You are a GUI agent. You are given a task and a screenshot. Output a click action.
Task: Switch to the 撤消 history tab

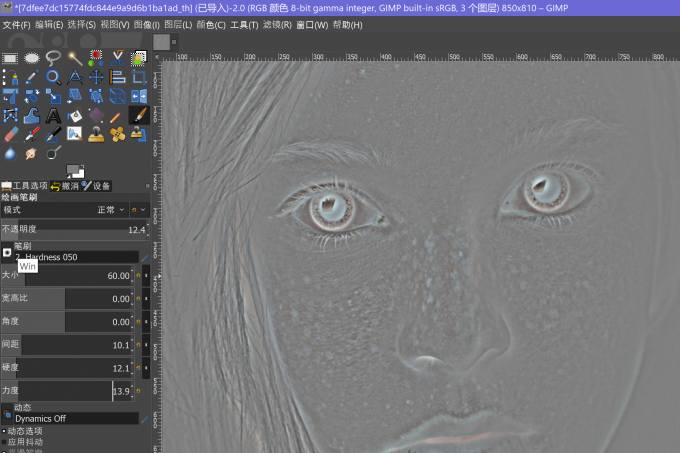[65, 186]
